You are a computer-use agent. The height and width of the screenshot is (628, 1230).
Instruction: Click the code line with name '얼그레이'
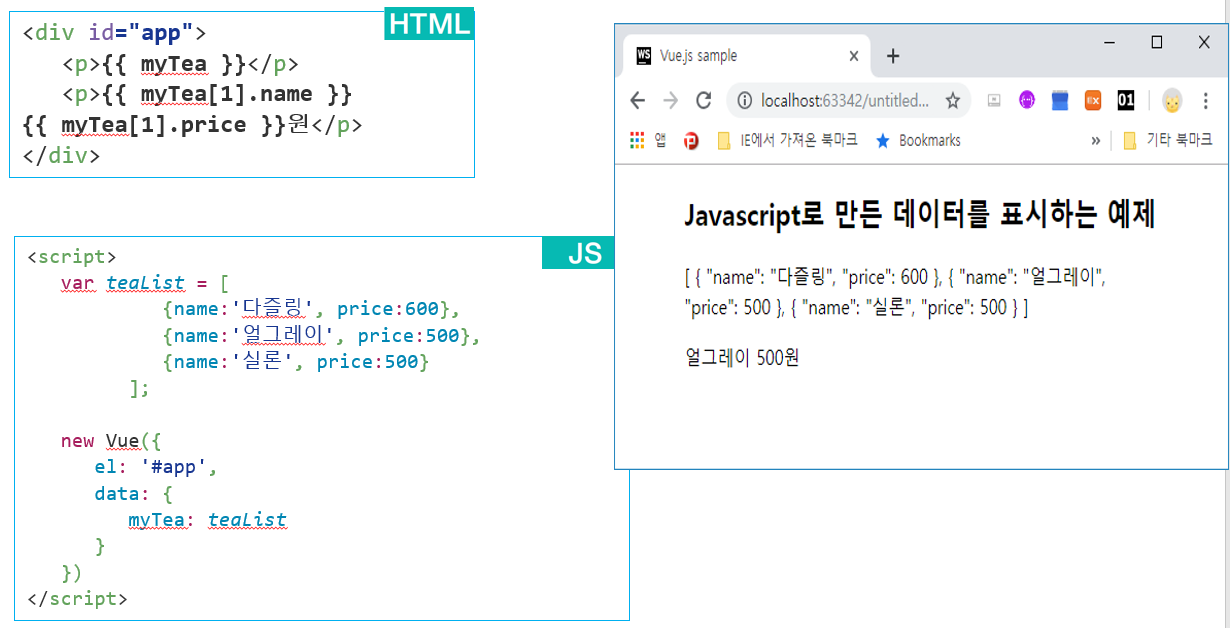click(x=321, y=336)
